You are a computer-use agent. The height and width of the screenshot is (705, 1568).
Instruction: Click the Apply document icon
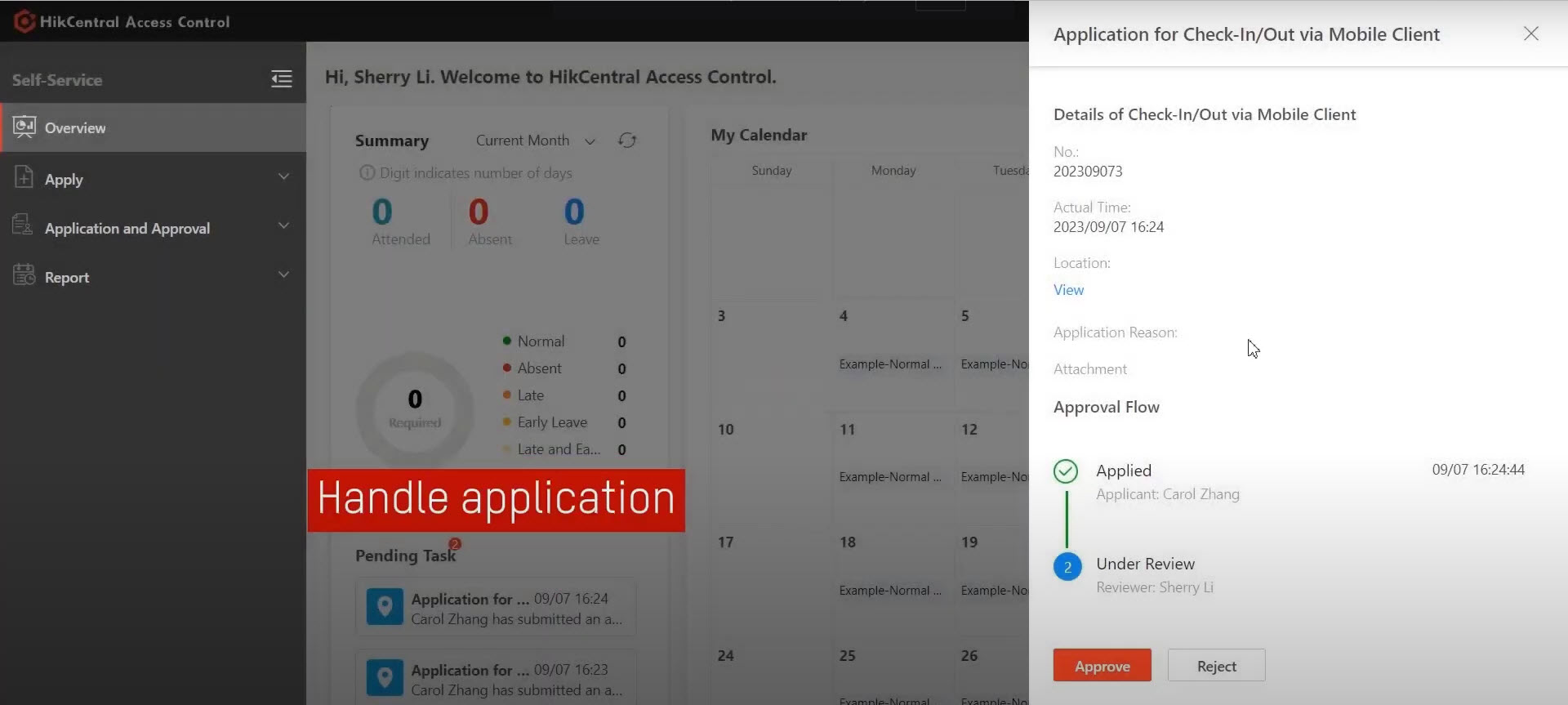tap(24, 177)
